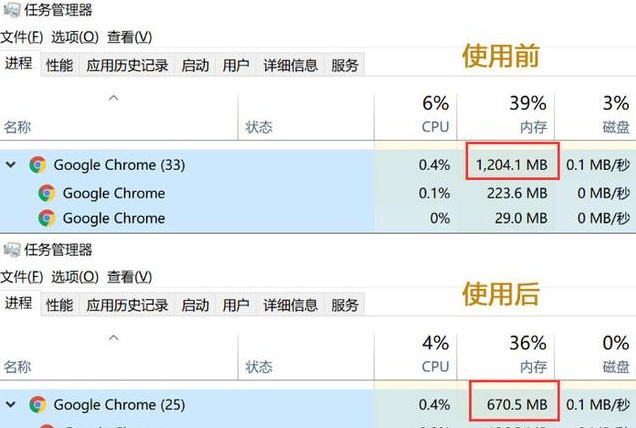Sort by the 6% CPU column header
Image resolution: width=636 pixels, height=428 pixels.
click(x=416, y=114)
